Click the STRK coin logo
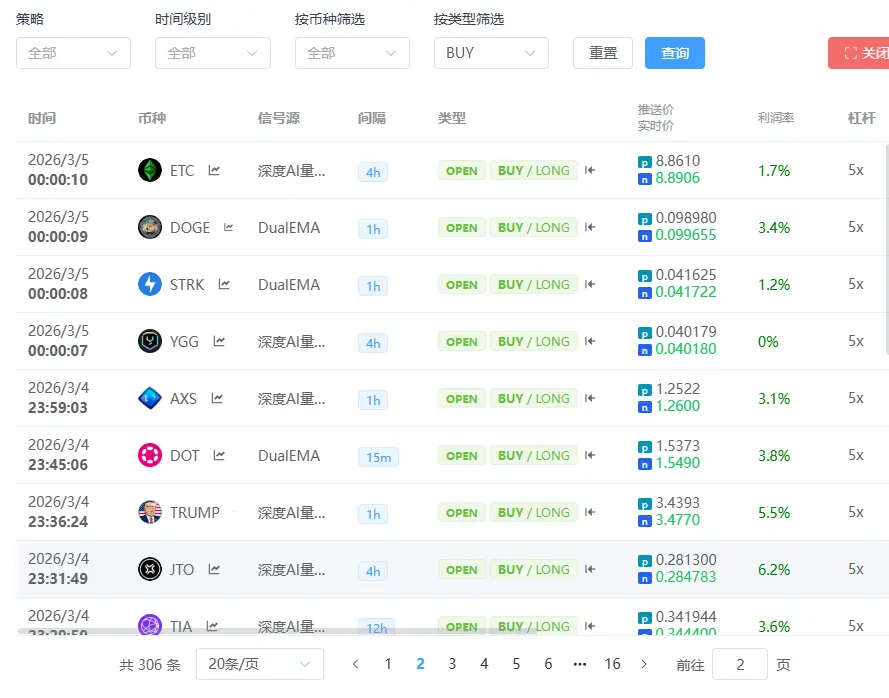The width and height of the screenshot is (889, 698). coord(150,284)
